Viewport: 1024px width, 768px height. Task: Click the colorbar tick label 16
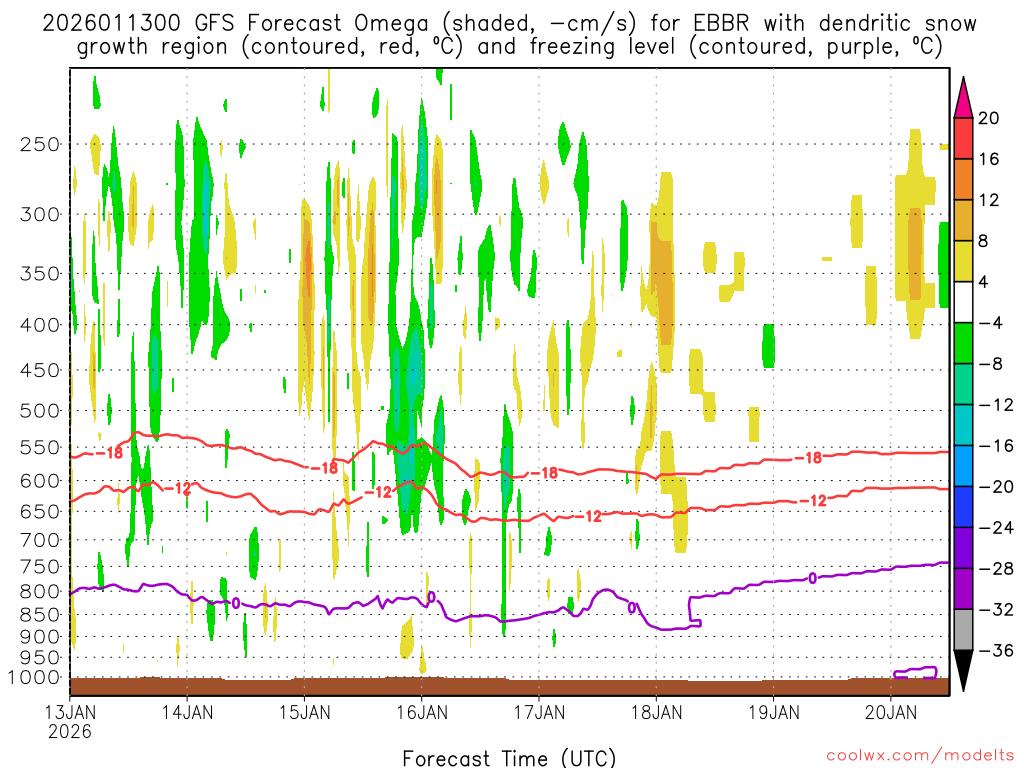pos(988,159)
